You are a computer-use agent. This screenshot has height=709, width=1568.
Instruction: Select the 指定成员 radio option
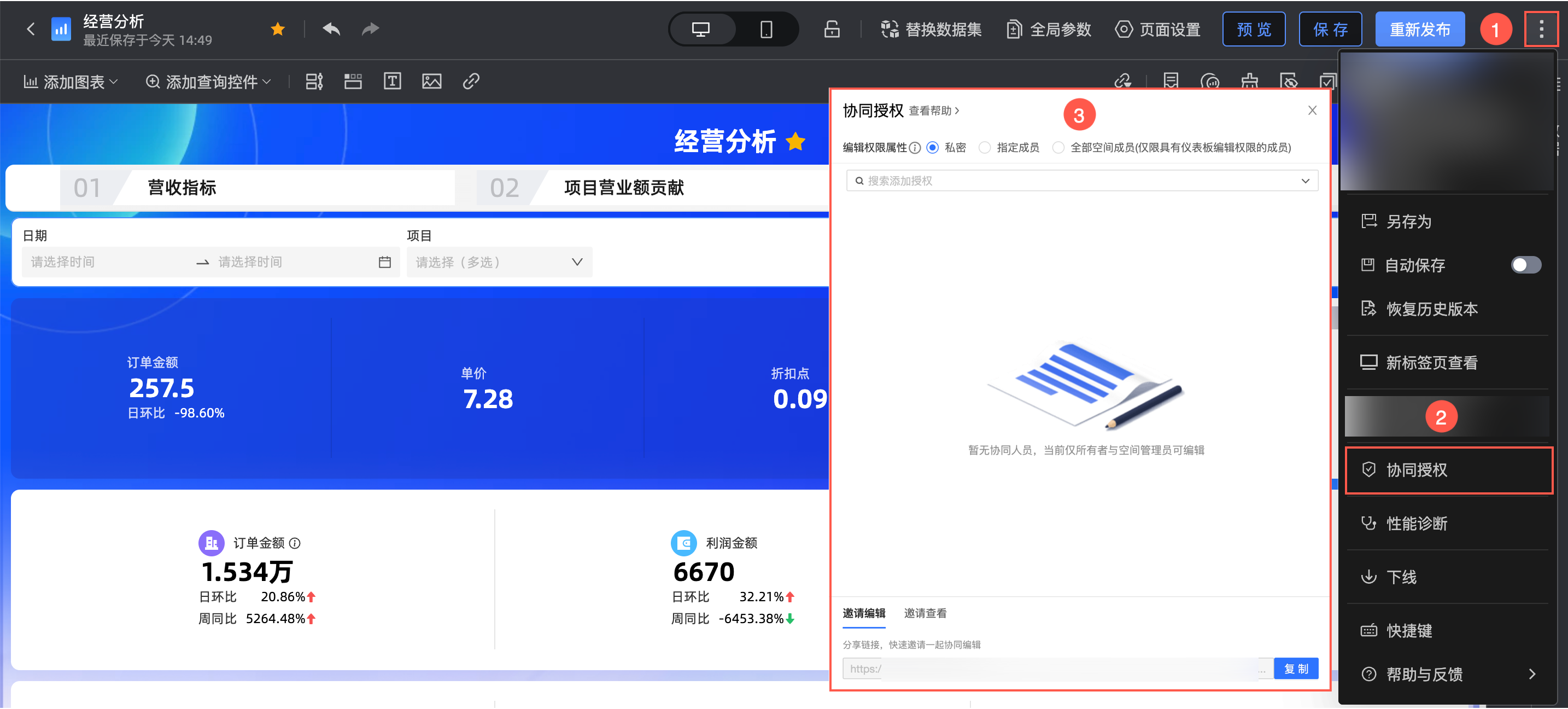[x=984, y=147]
